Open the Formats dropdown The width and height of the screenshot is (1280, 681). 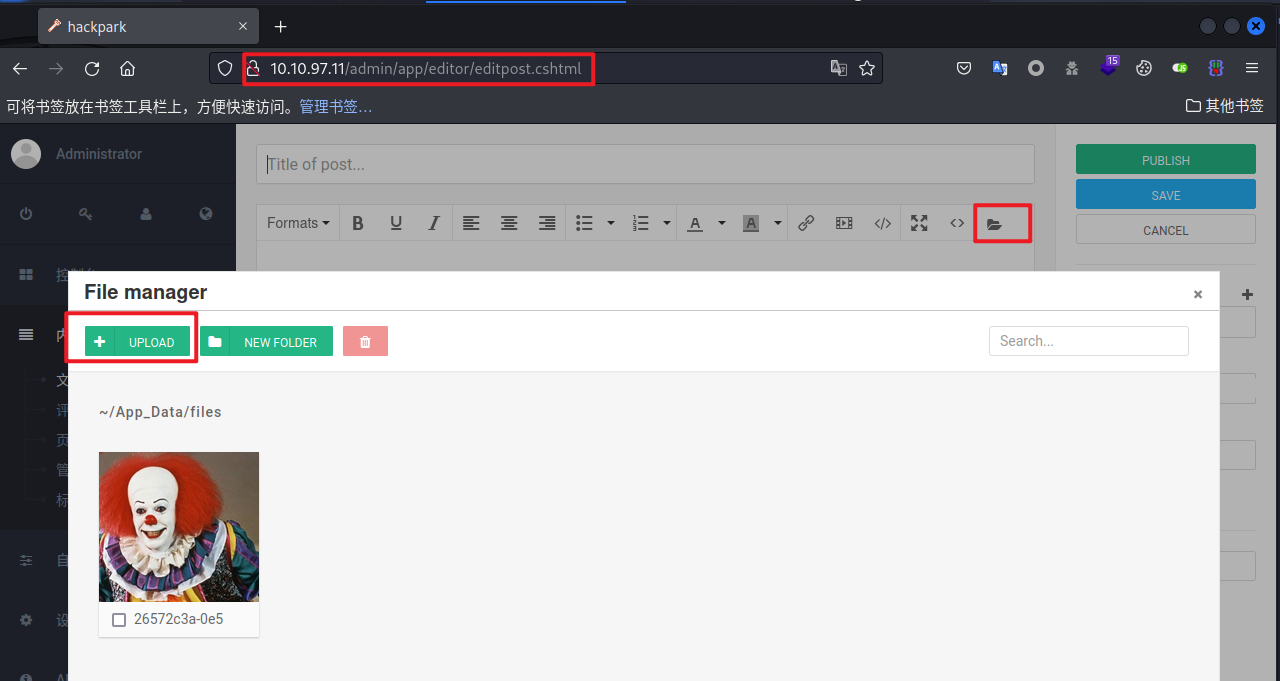298,223
